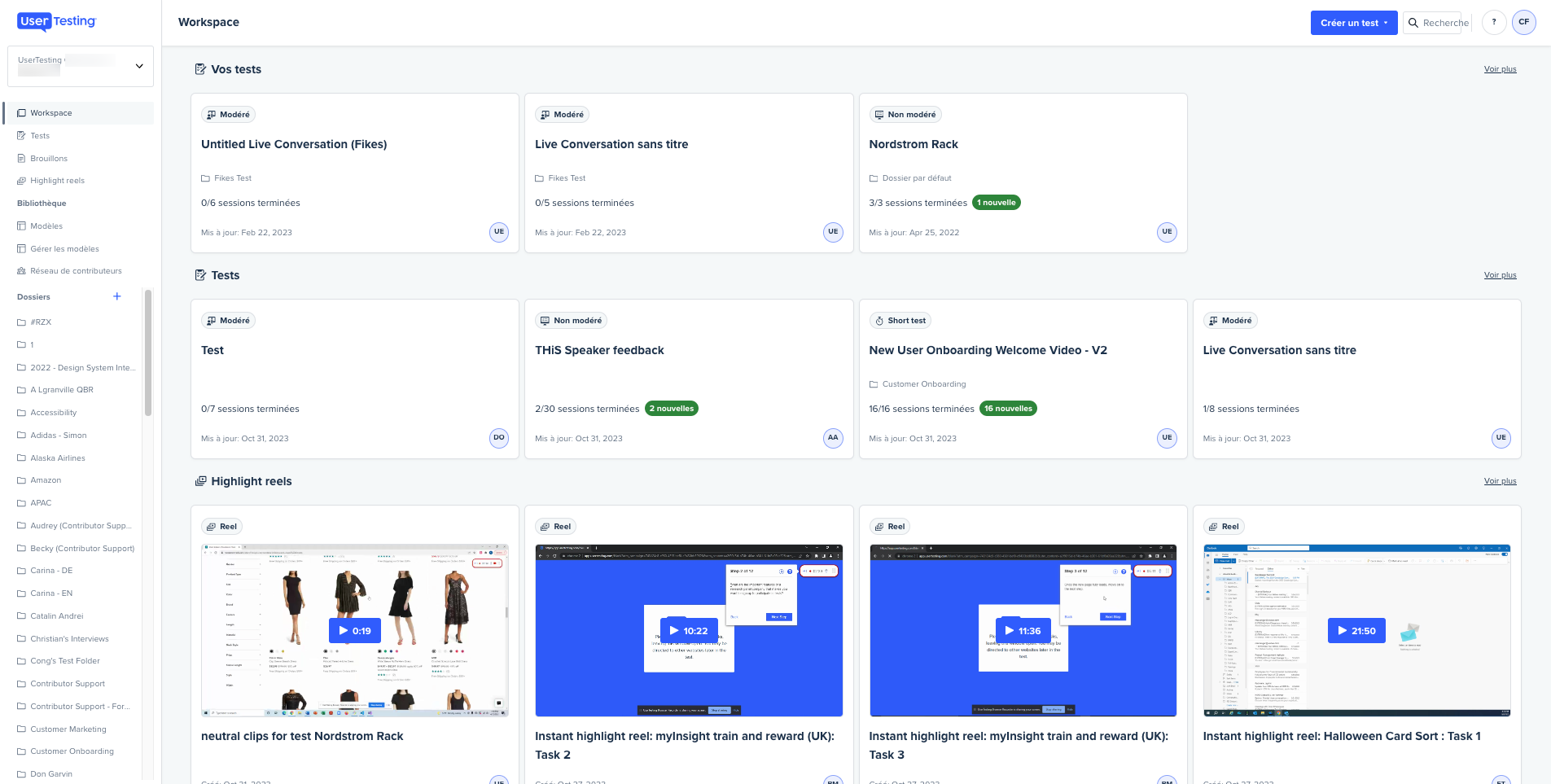Open Réseau de contributeurs from the sidebar
1551x784 pixels.
(75, 270)
